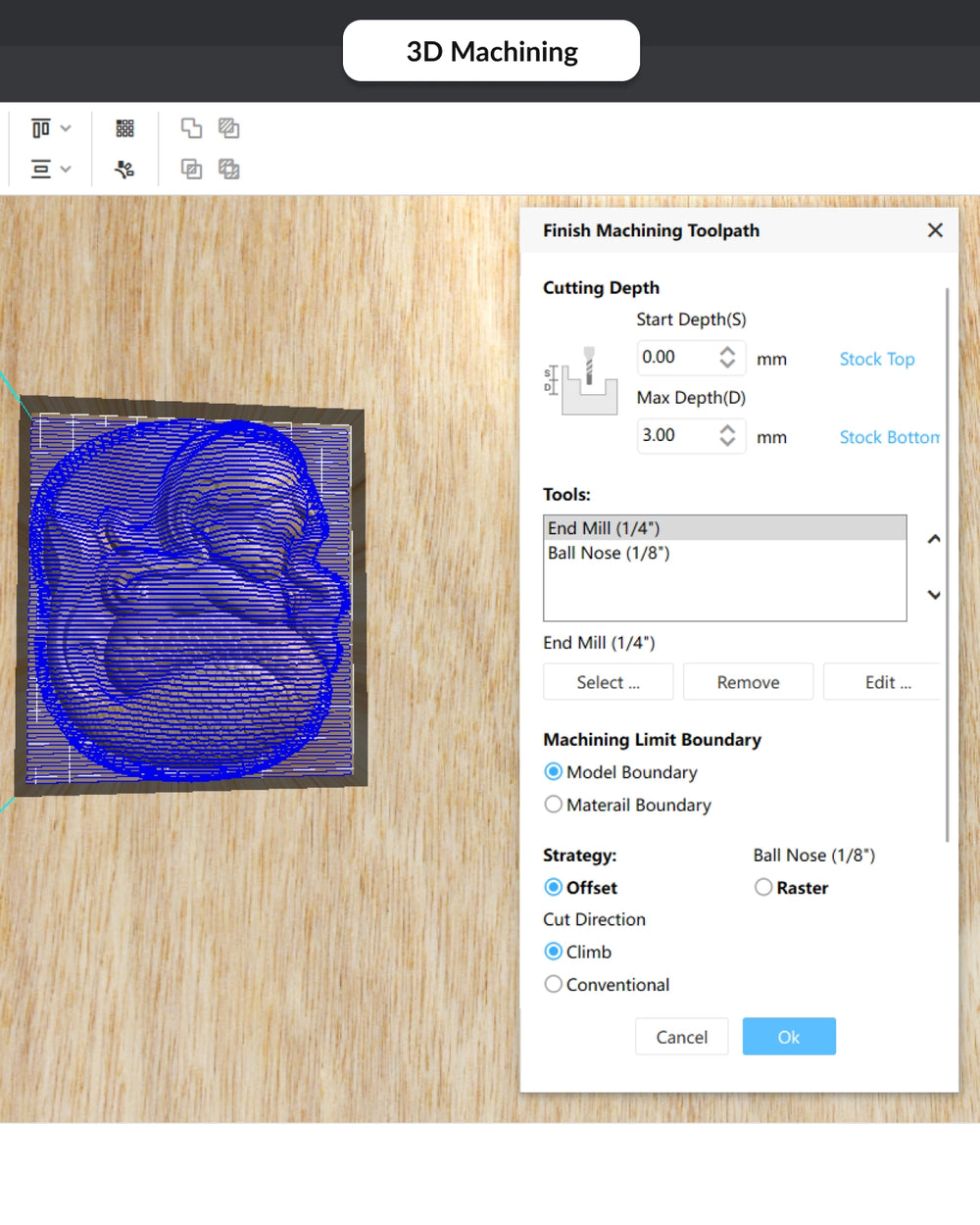Click the Select ... tool button
980x1225 pixels.
click(x=609, y=682)
